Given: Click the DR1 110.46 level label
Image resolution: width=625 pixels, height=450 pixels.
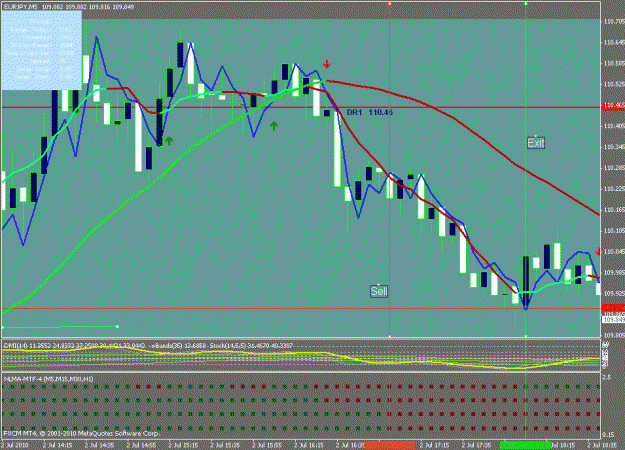Looking at the screenshot, I should 369,112.
